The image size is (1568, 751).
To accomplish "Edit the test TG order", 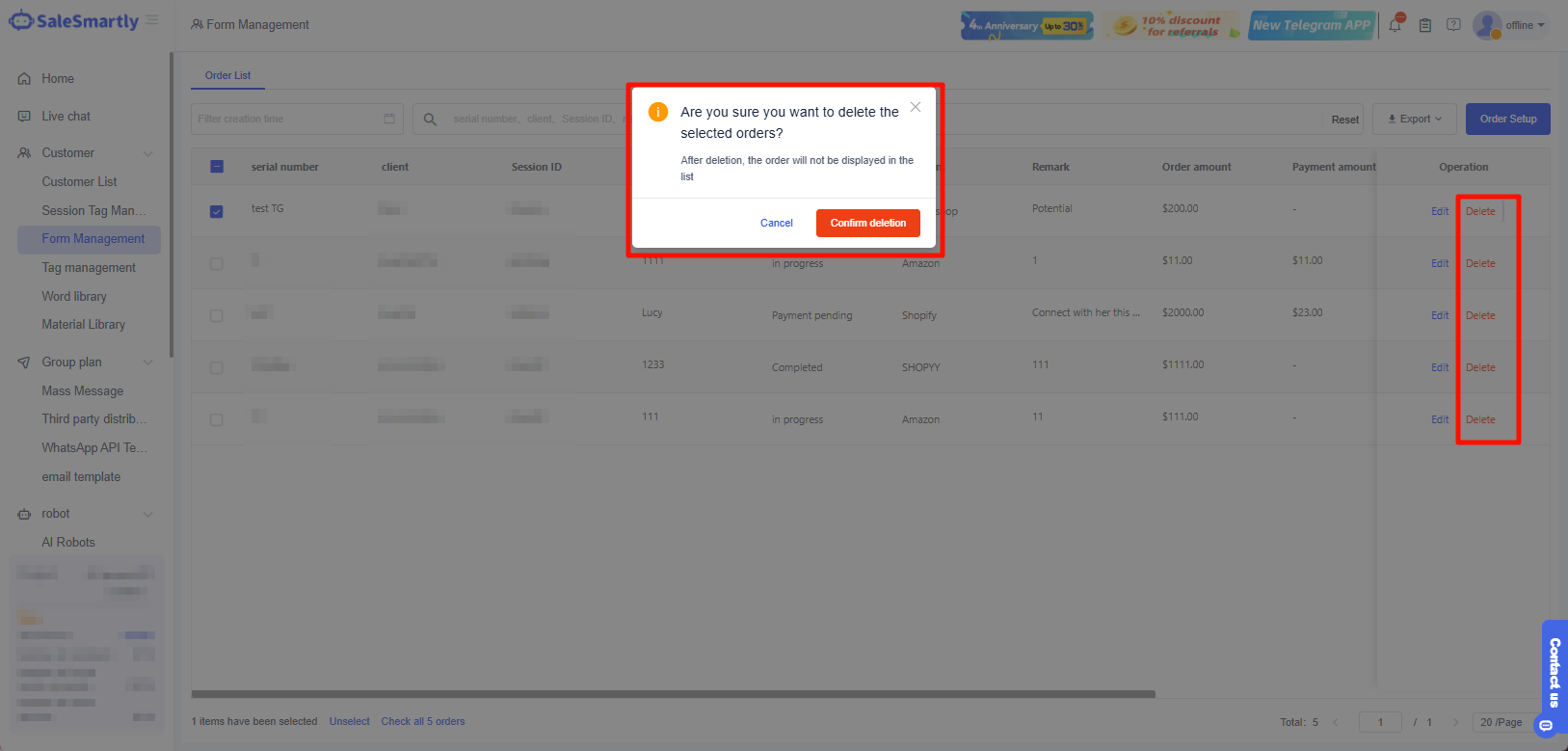I will click(1440, 211).
